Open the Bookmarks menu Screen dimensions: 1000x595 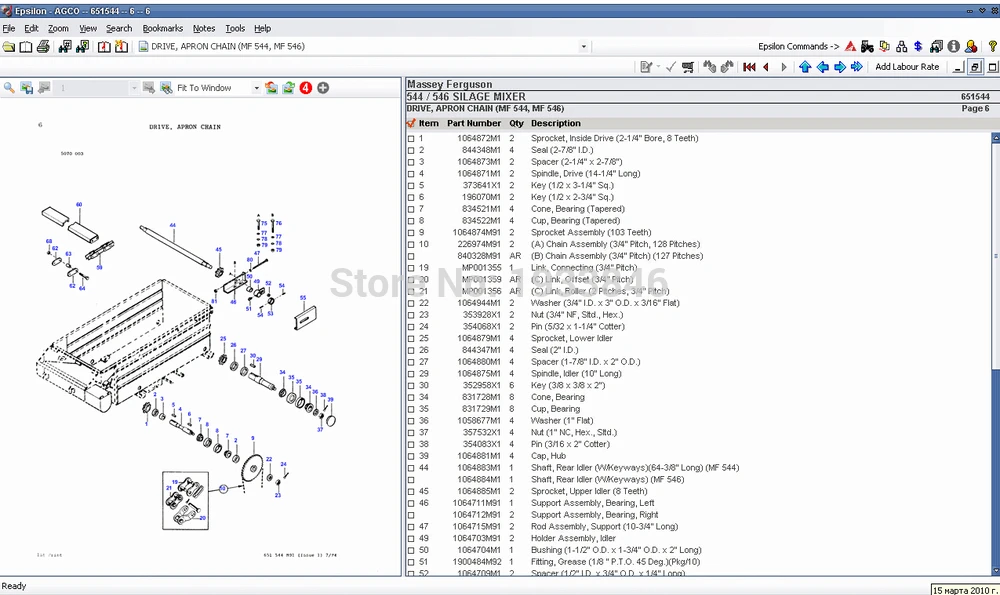click(163, 28)
